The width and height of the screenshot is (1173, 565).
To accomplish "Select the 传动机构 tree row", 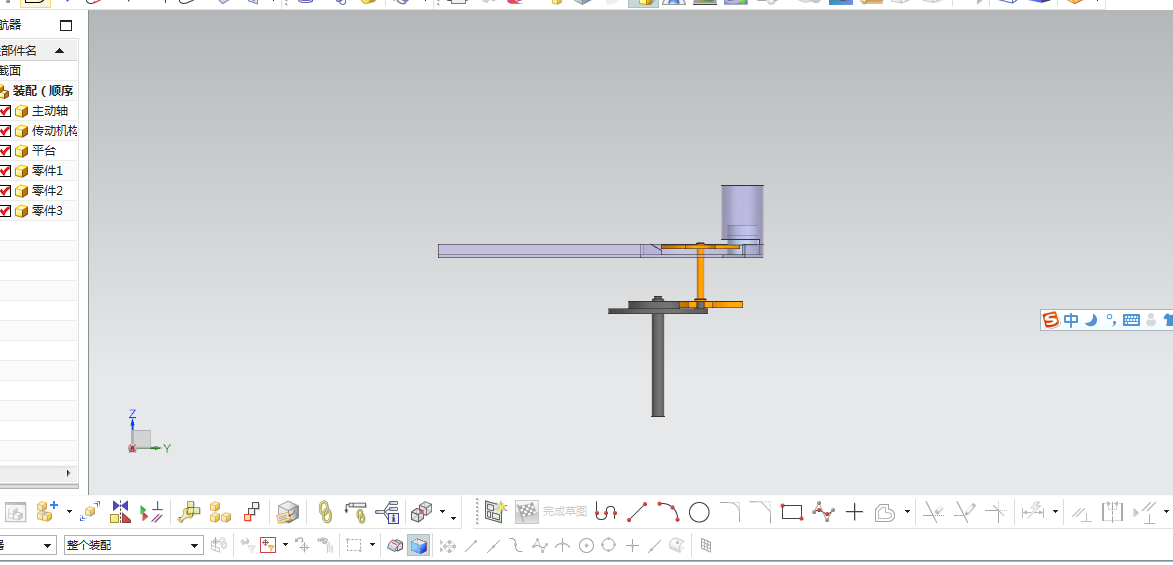I will 39,131.
